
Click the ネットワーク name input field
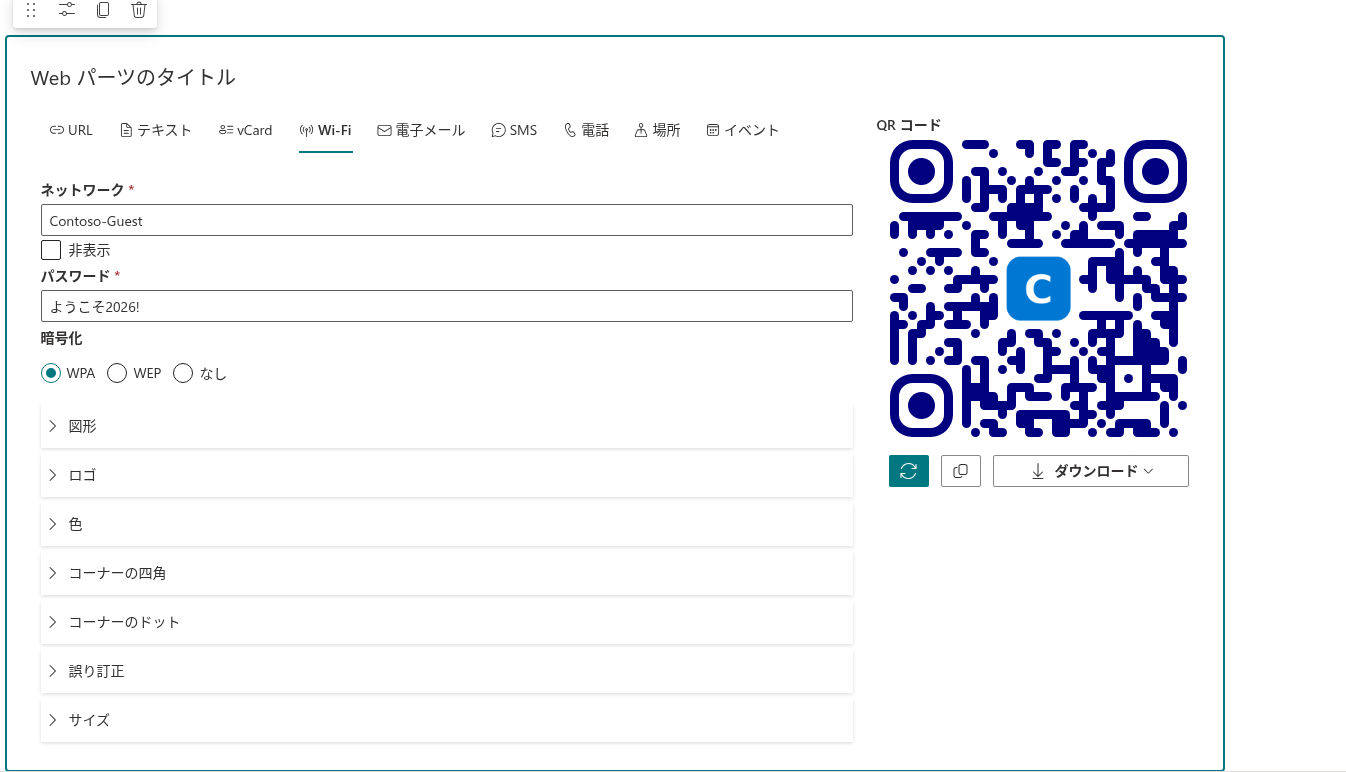click(447, 220)
